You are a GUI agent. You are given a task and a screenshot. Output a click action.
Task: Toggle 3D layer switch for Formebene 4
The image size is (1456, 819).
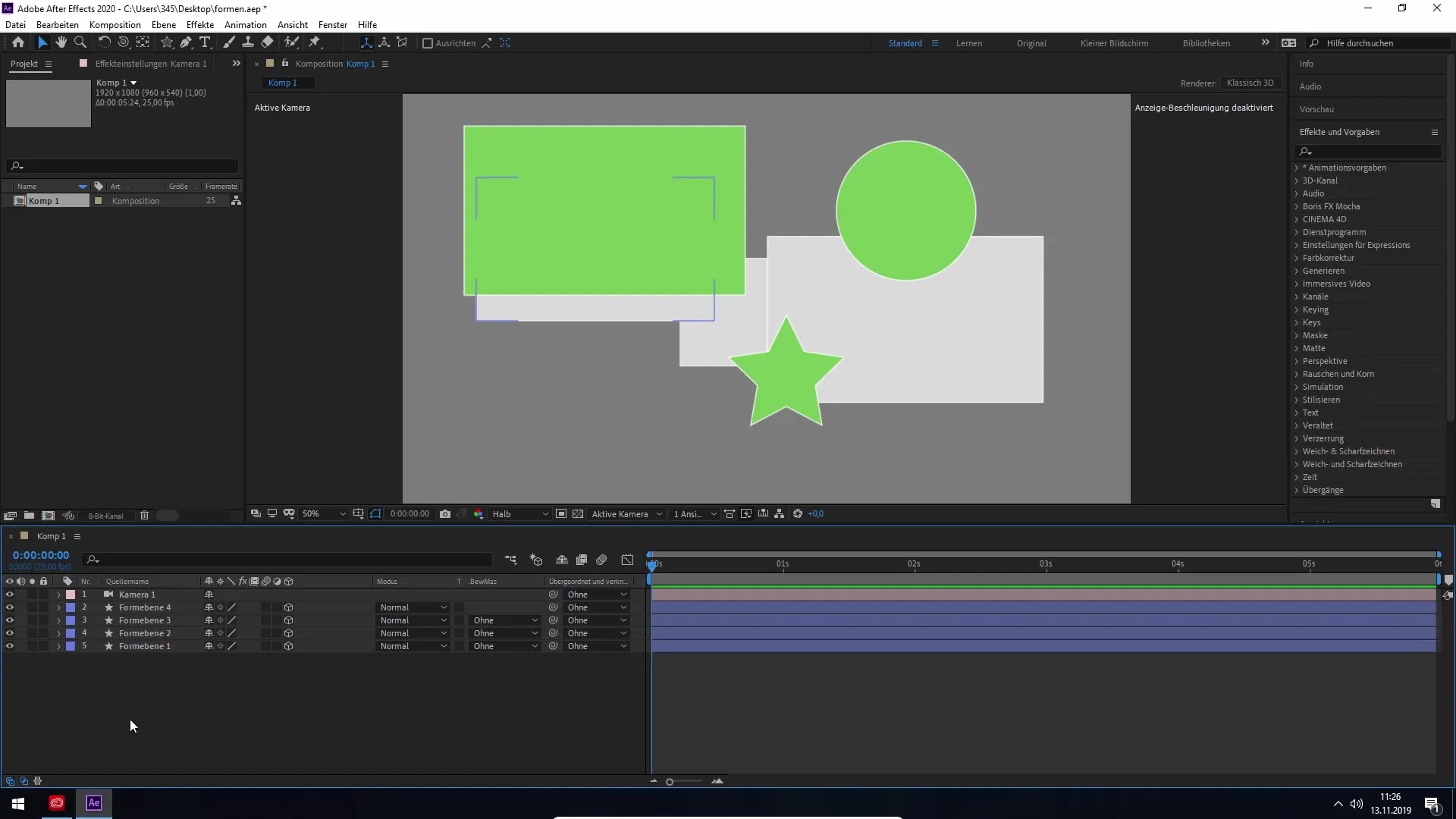click(x=289, y=608)
